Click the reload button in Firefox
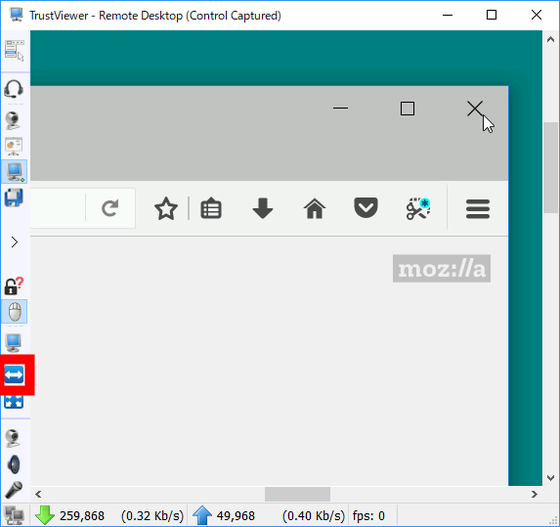Image resolution: width=560 pixels, height=527 pixels. point(110,209)
